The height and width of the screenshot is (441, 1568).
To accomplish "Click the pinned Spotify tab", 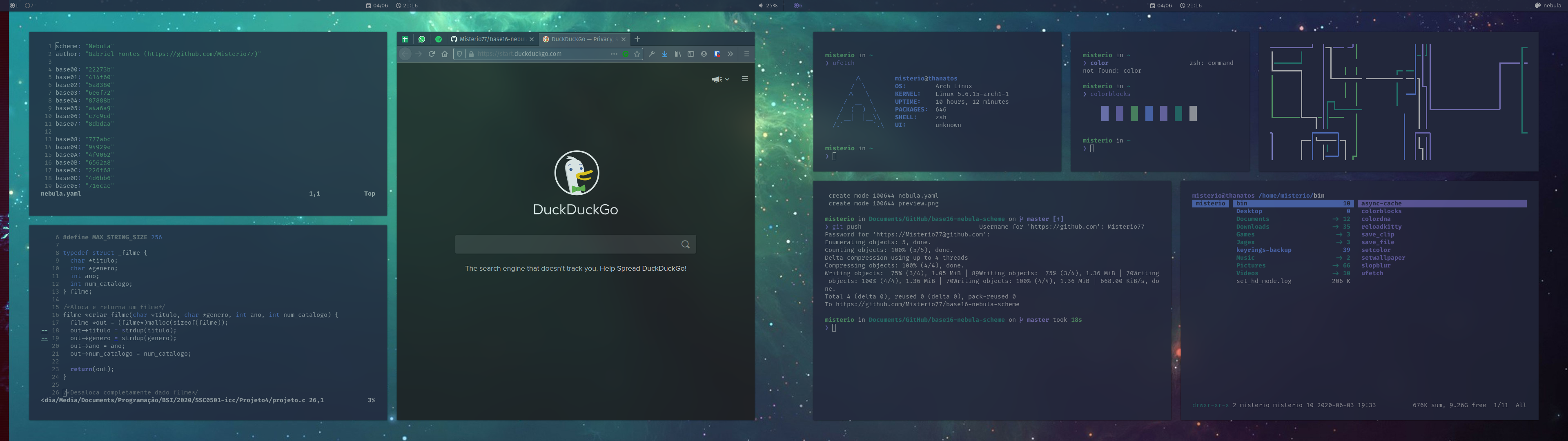I will (x=438, y=39).
